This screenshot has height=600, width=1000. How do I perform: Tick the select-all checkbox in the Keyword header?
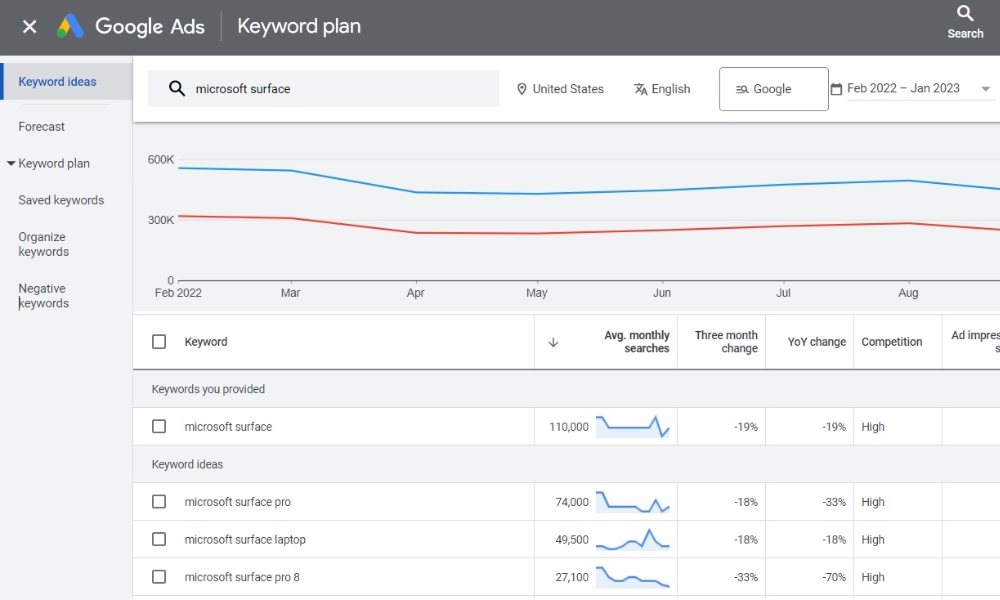coord(159,342)
